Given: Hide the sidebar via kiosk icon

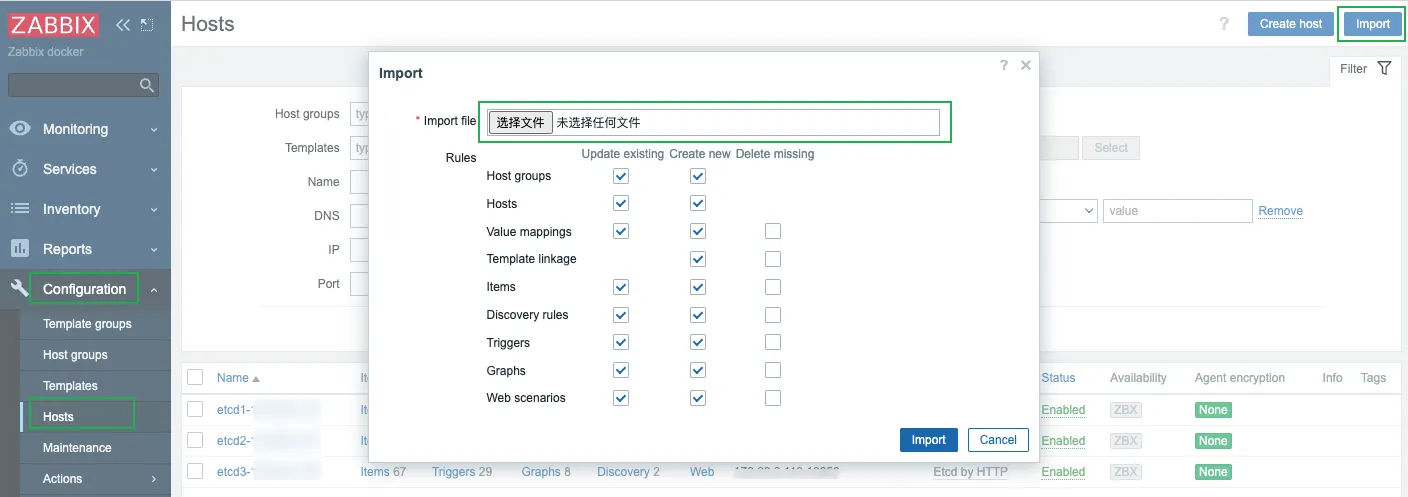Looking at the screenshot, I should (147, 24).
